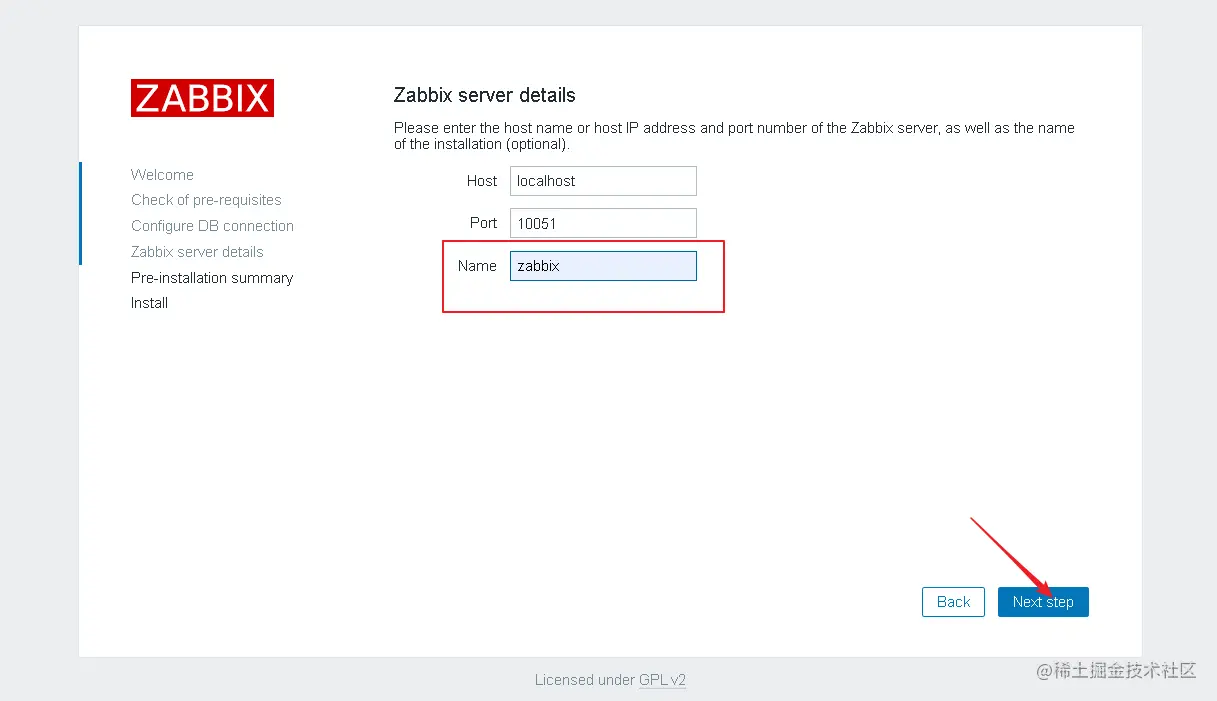This screenshot has height=701, width=1217.
Task: Click the Name field containing zabbix
Action: (603, 266)
